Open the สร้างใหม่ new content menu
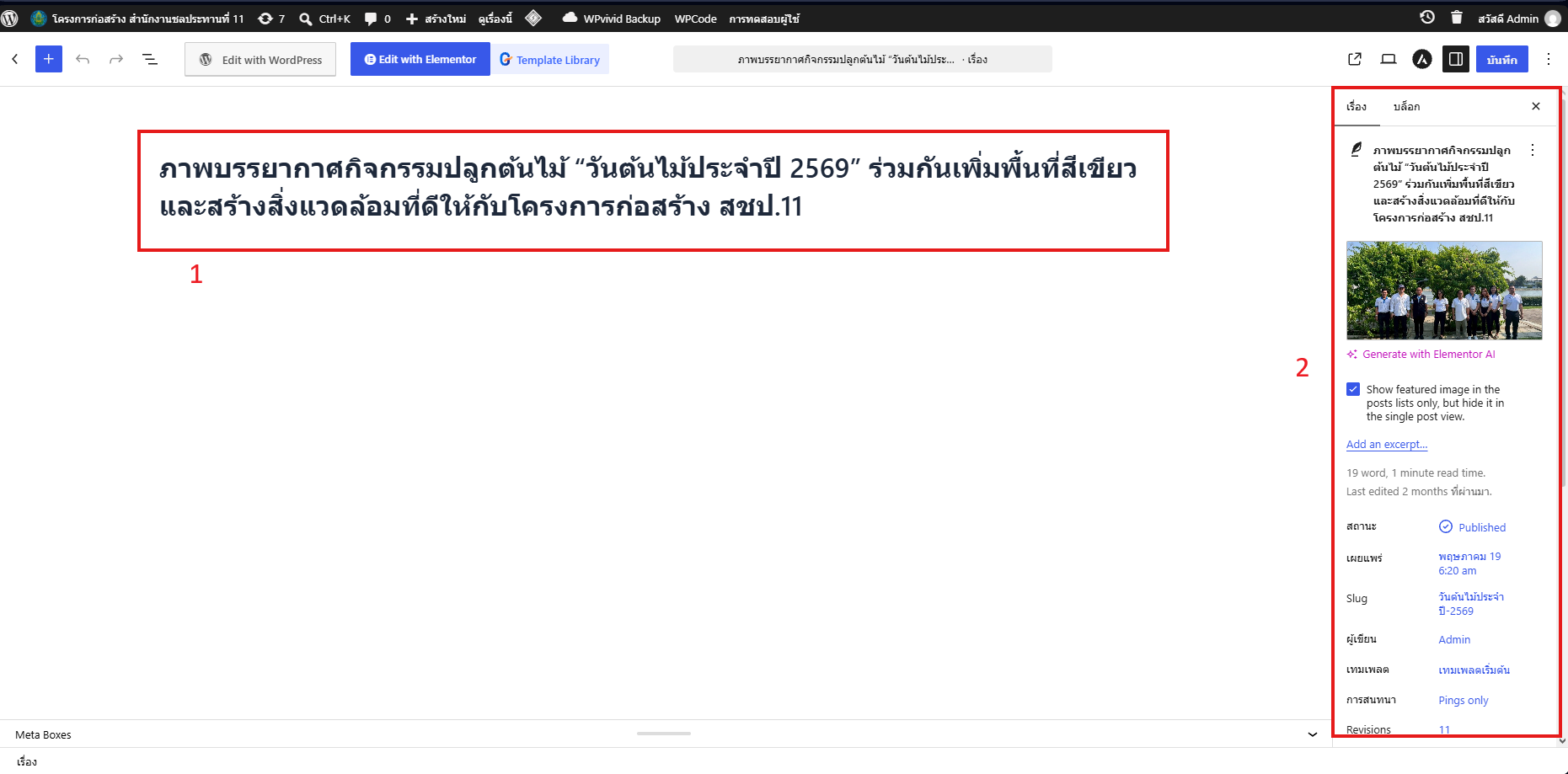 (436, 18)
